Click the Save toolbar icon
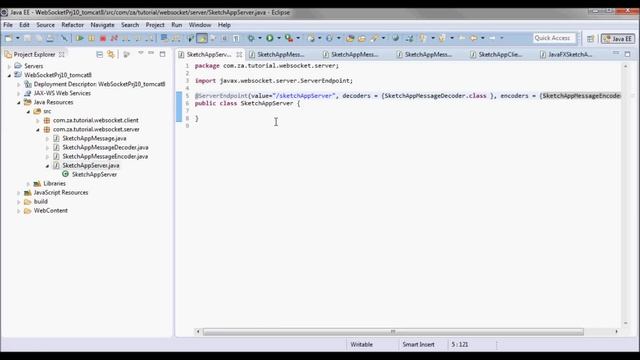 pos(27,38)
